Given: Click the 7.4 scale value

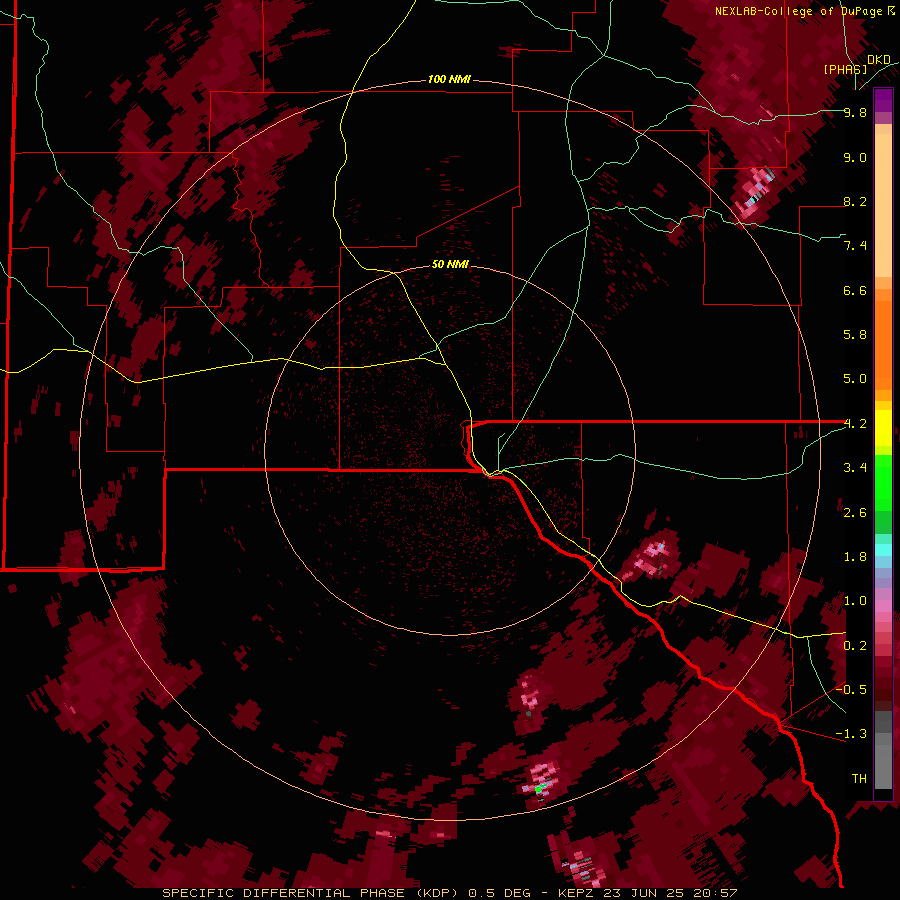Looking at the screenshot, I should pos(855,246).
